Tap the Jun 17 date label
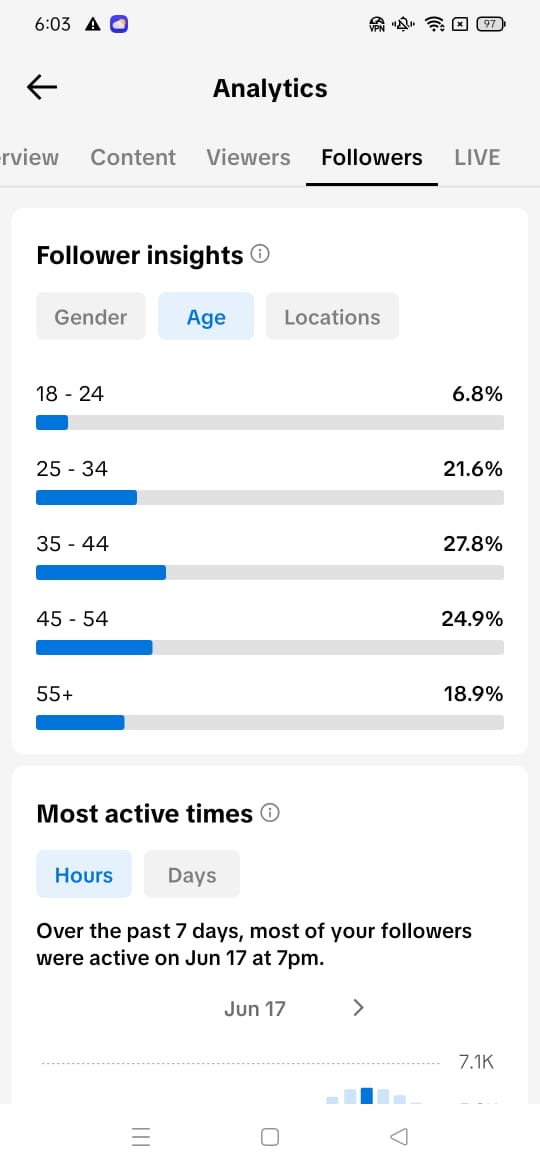 tap(254, 1008)
